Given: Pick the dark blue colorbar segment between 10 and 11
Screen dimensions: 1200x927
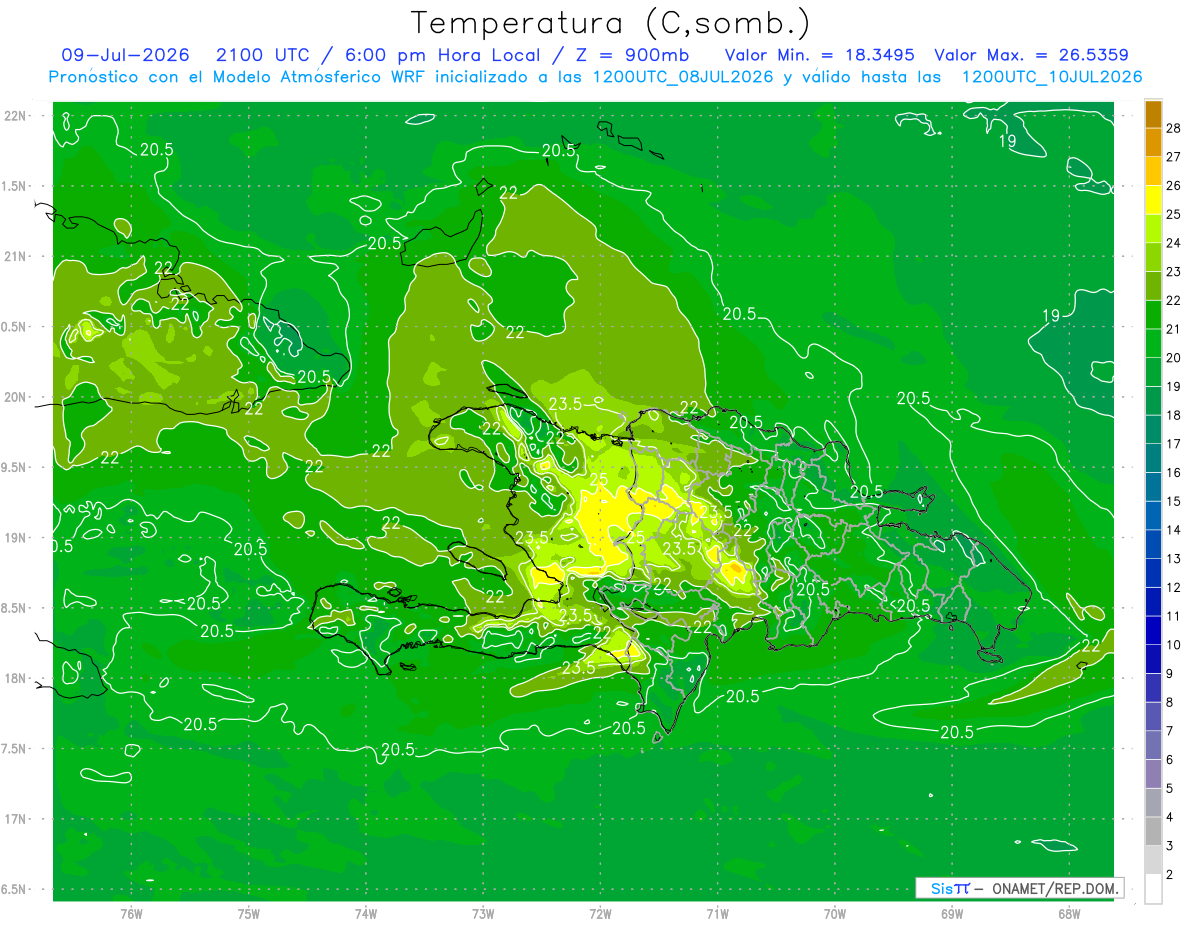Looking at the screenshot, I should coord(1153,630).
